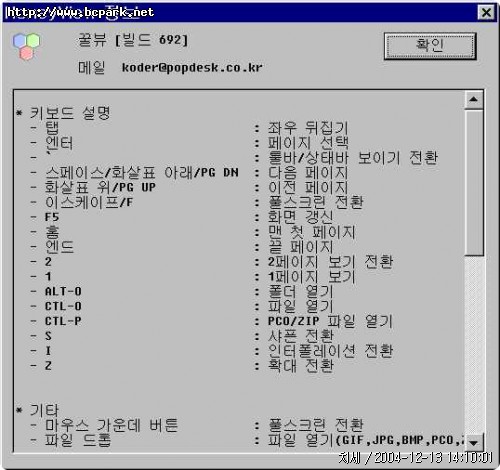The image size is (500, 470).
Task: Click the heading 기타
Action: [44, 410]
